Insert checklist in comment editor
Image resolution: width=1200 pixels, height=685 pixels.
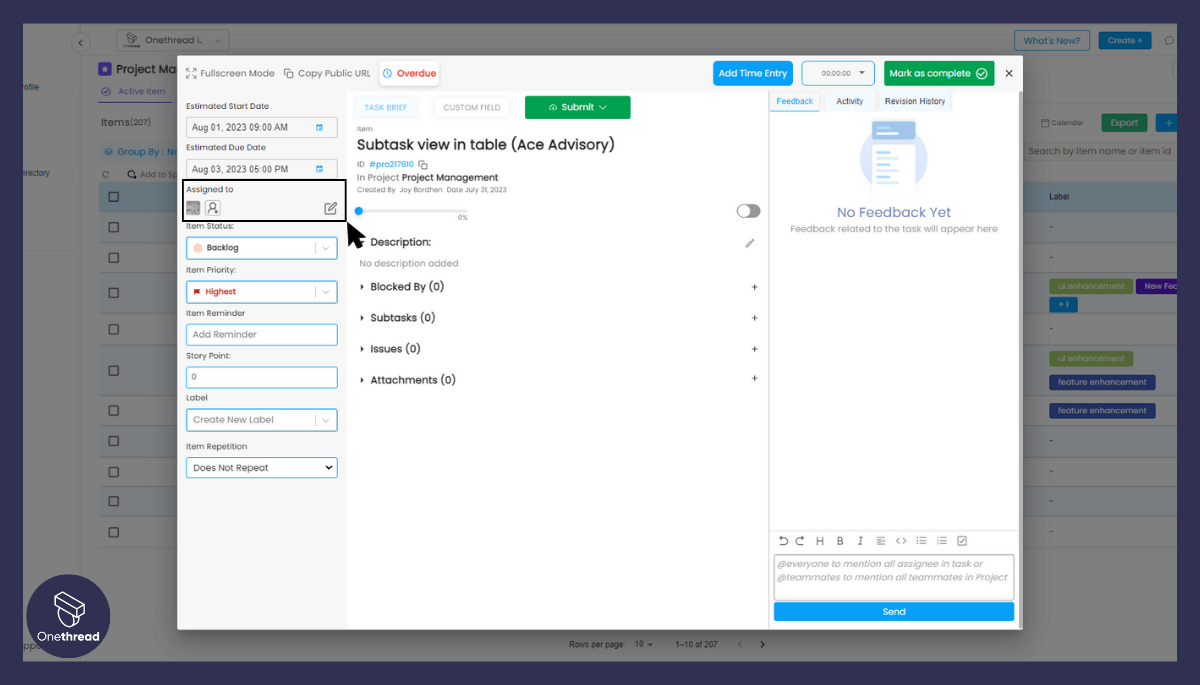click(x=962, y=541)
